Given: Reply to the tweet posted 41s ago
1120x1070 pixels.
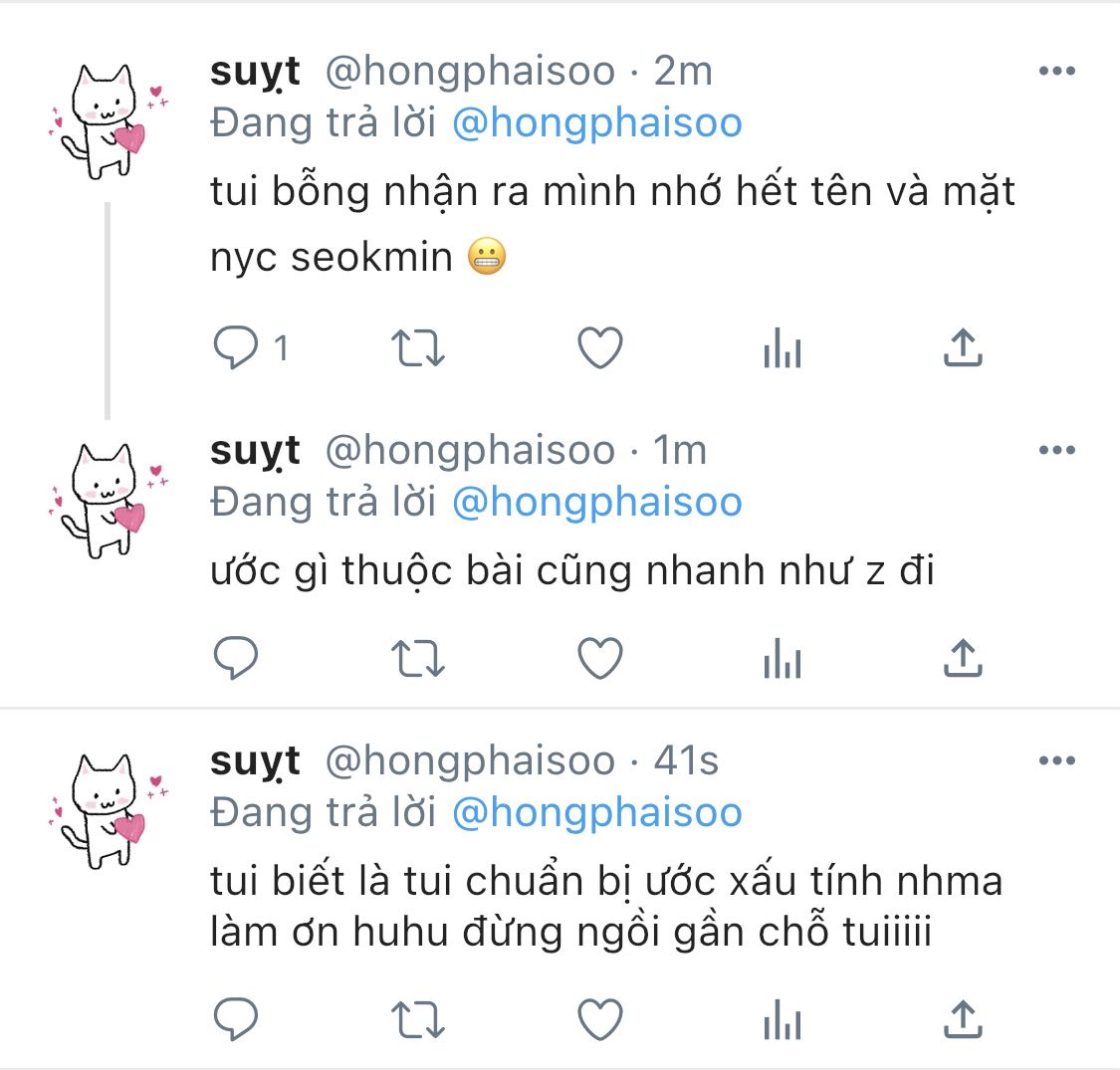Looking at the screenshot, I should (x=236, y=1018).
